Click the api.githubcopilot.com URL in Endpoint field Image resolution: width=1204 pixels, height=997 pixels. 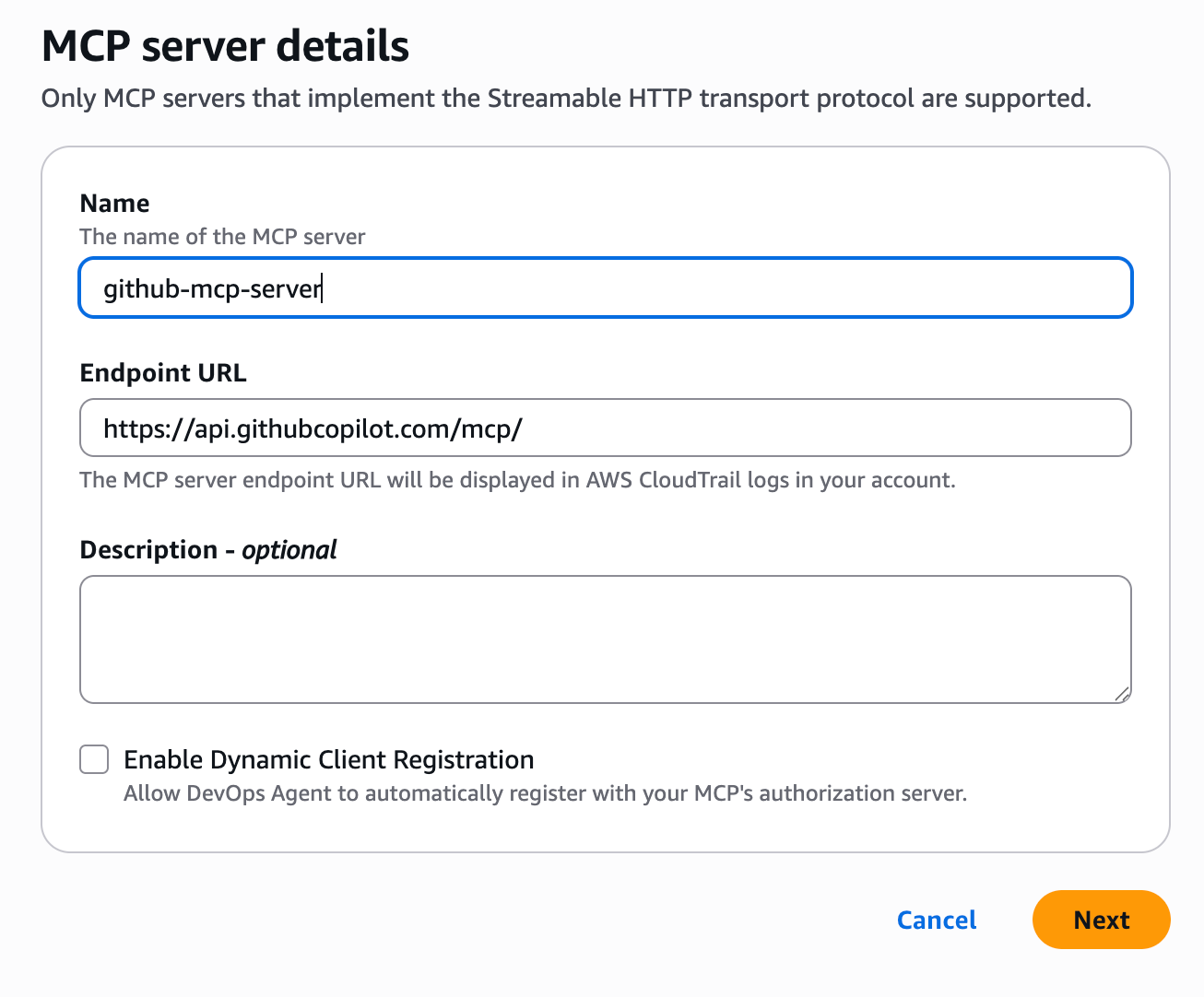click(x=313, y=428)
